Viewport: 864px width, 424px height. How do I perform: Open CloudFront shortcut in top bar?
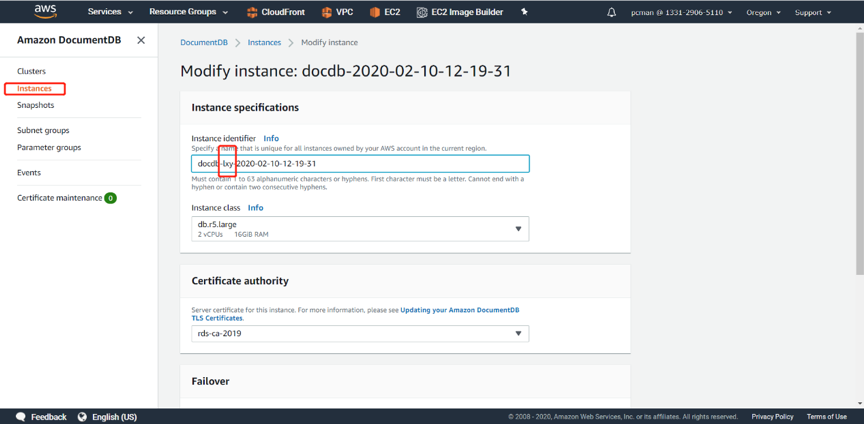276,12
